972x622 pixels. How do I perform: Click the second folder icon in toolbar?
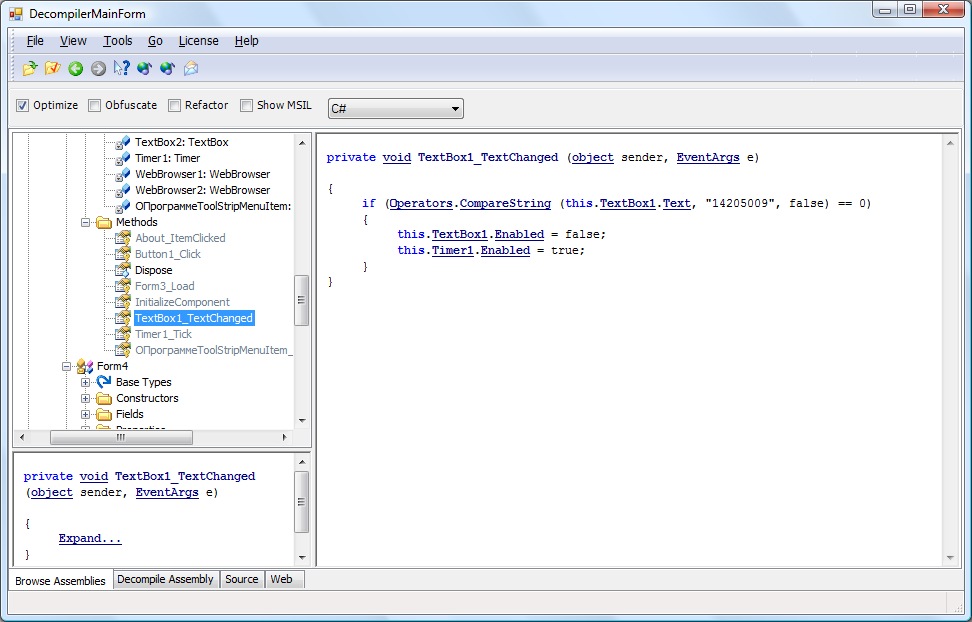[x=53, y=68]
